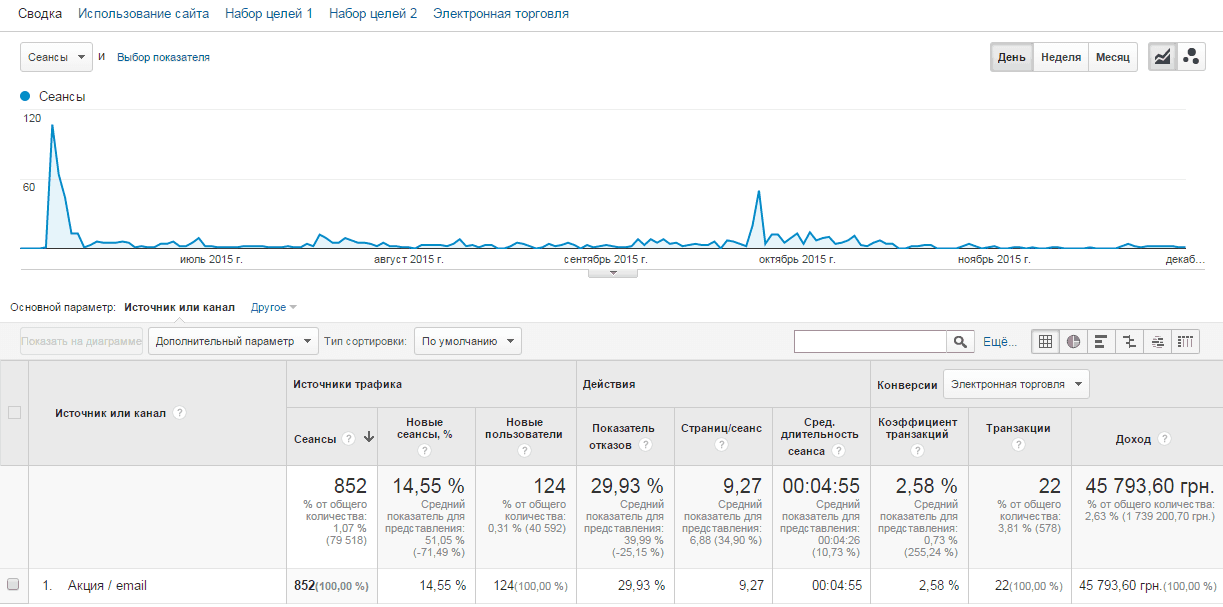This screenshot has width=1223, height=607.
Task: Select the line chart display icon
Action: 1162,57
